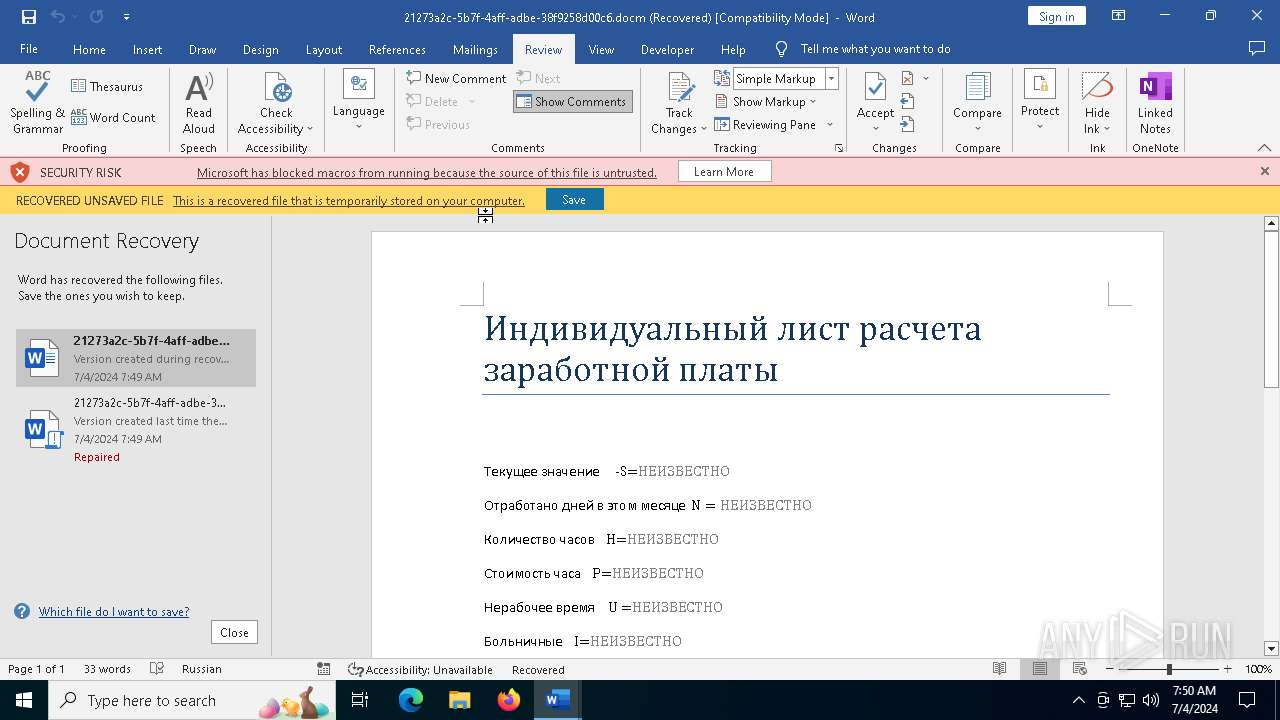Open Firefox from the taskbar
Screen dimensions: 1280x720
509,700
